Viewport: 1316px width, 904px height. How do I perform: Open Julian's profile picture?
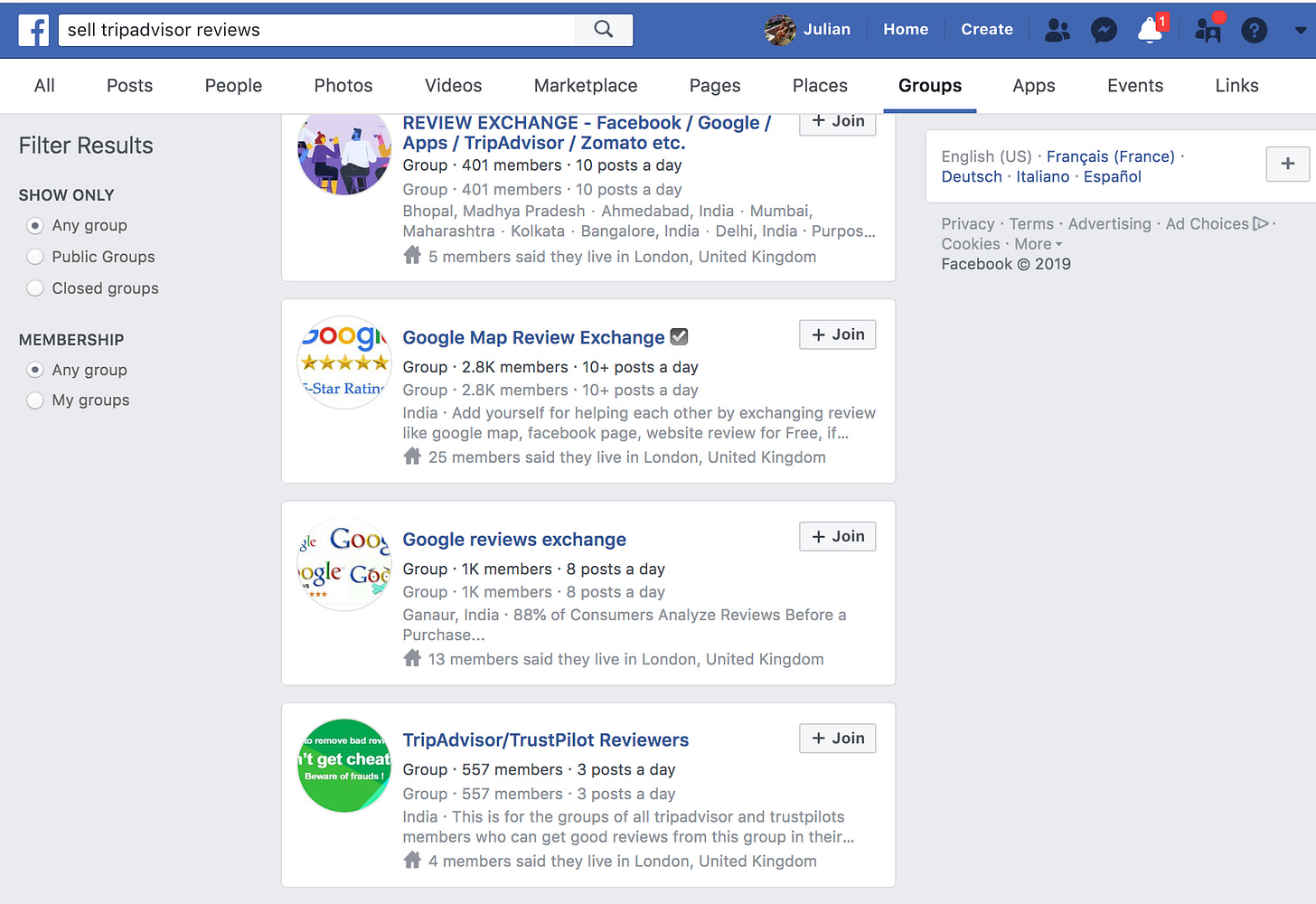(x=780, y=30)
